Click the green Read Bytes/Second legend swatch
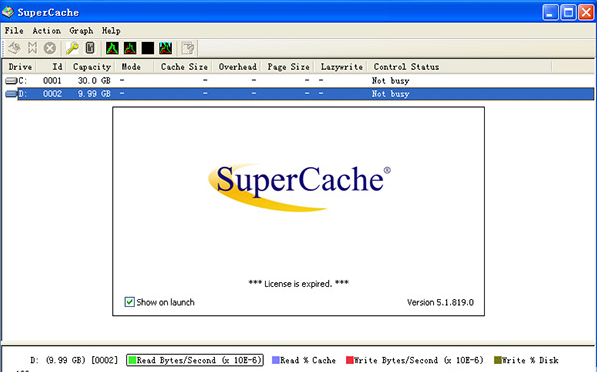Image resolution: width=597 pixels, height=372 pixels. 132,360
